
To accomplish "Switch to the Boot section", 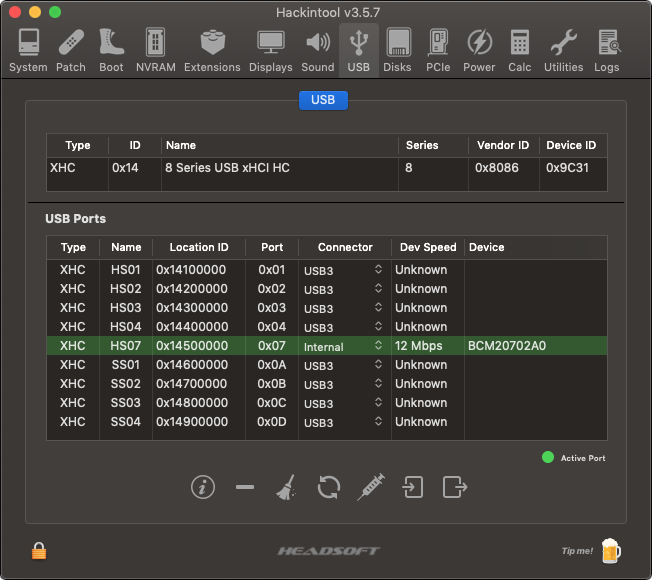I will [x=111, y=50].
